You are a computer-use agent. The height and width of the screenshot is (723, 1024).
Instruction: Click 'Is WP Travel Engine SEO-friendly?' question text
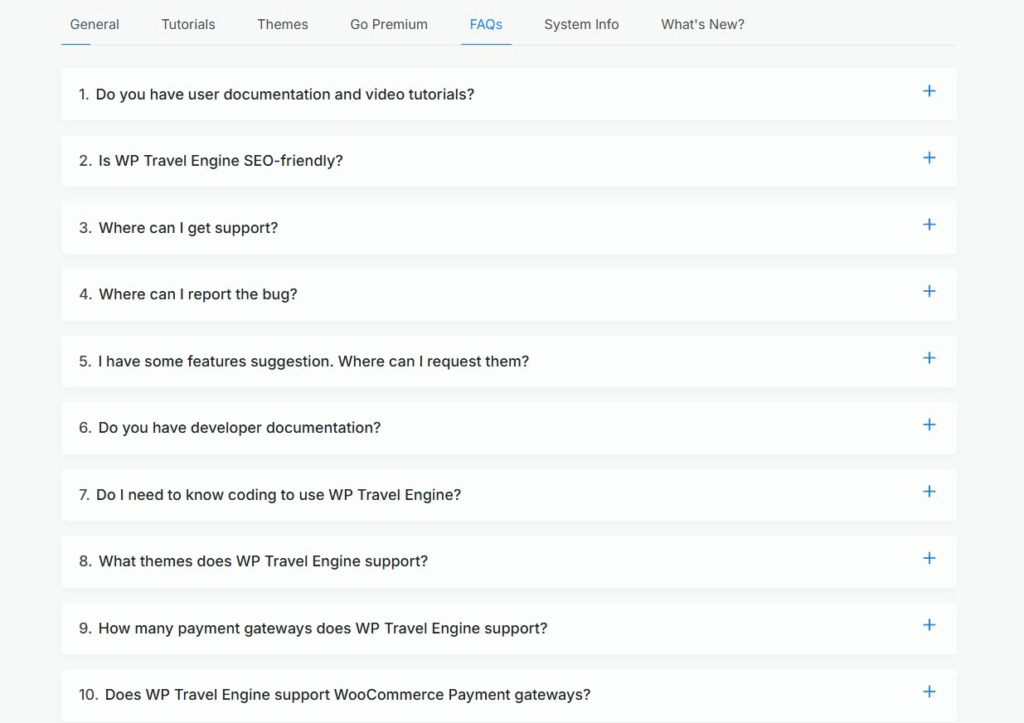pos(220,161)
